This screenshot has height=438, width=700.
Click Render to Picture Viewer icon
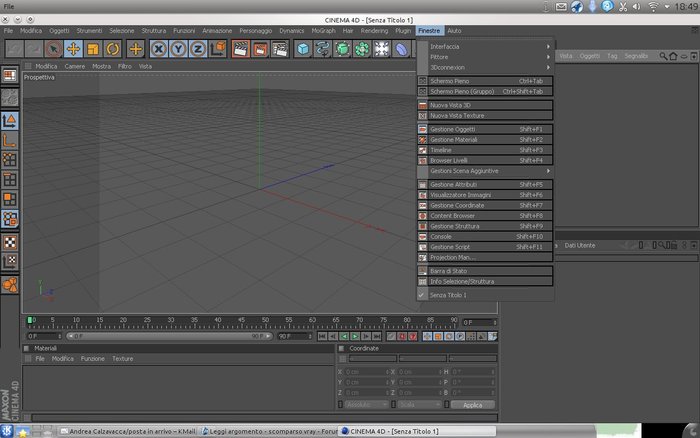(x=260, y=49)
